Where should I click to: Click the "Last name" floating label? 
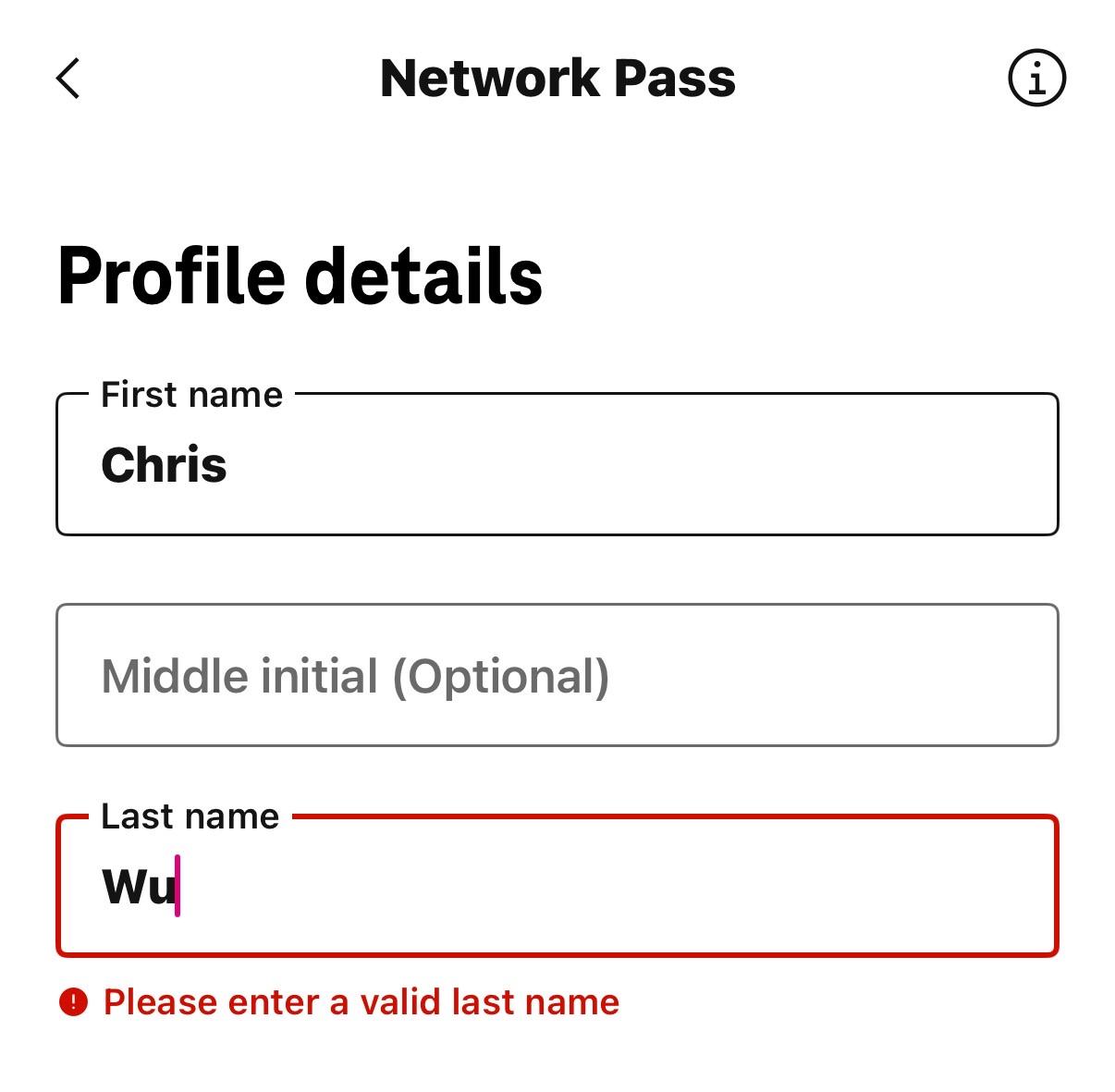(x=190, y=816)
